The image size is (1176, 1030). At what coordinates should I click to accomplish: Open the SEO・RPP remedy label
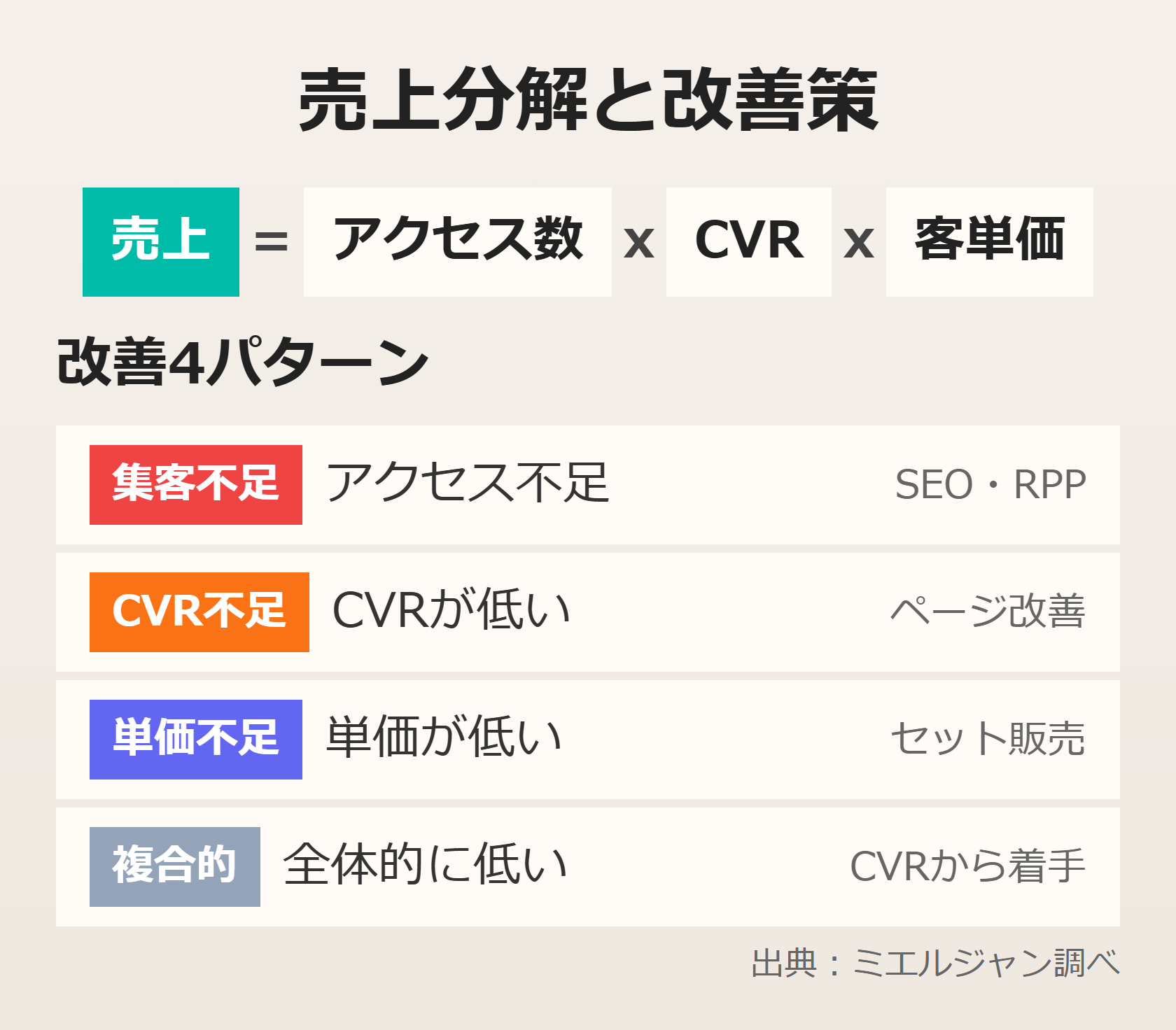point(990,484)
